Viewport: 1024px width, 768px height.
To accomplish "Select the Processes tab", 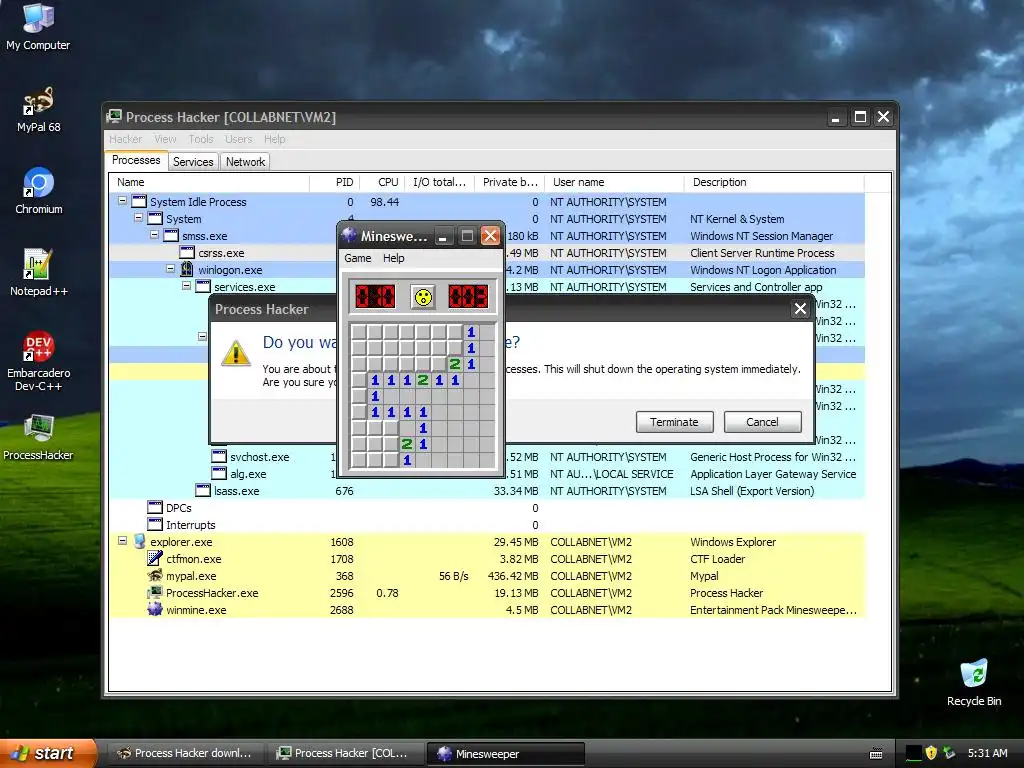I will (x=136, y=161).
